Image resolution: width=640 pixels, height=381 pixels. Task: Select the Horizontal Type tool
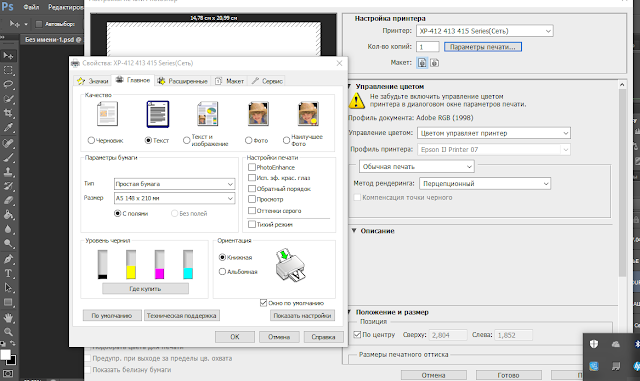pos(8,273)
